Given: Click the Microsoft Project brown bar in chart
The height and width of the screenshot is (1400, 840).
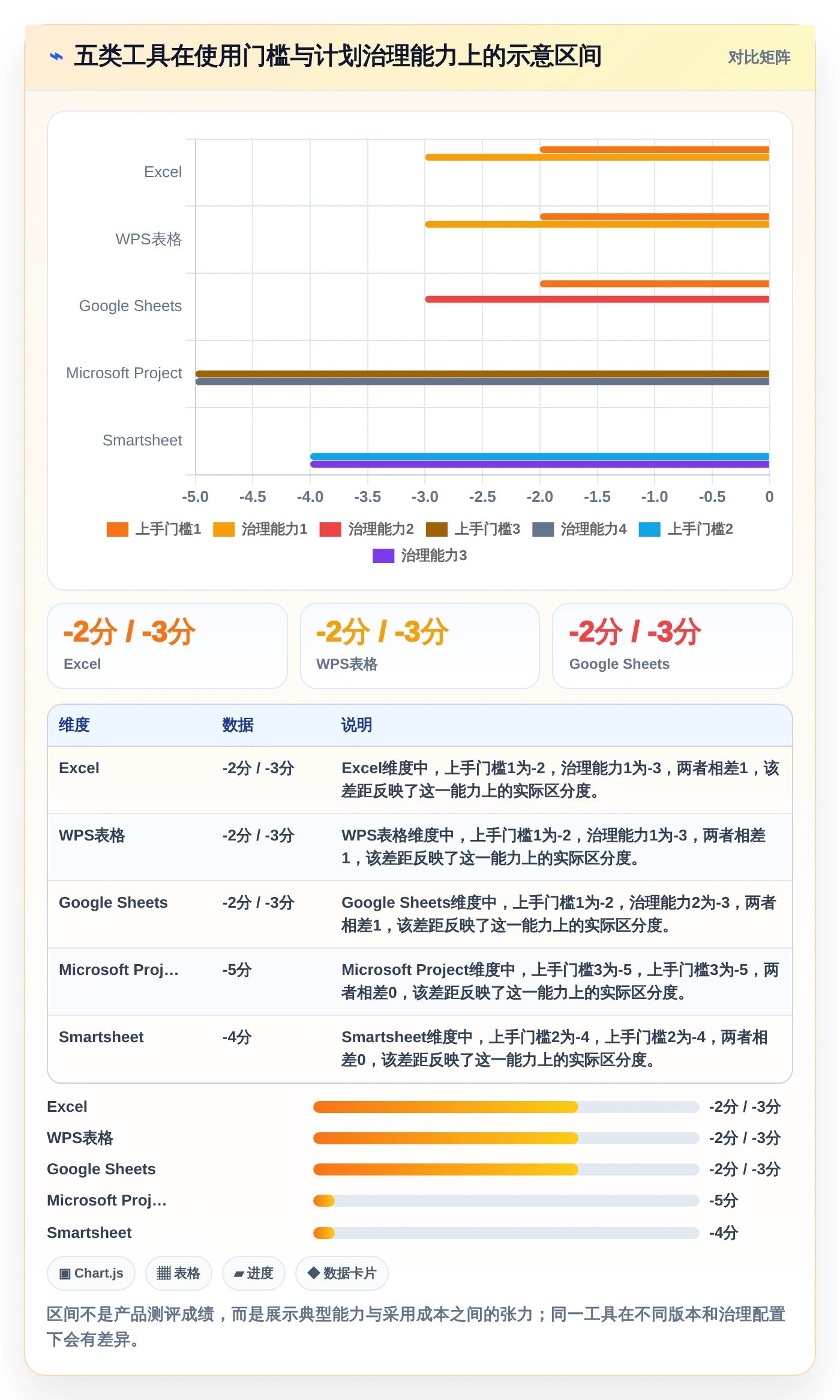Looking at the screenshot, I should (482, 373).
